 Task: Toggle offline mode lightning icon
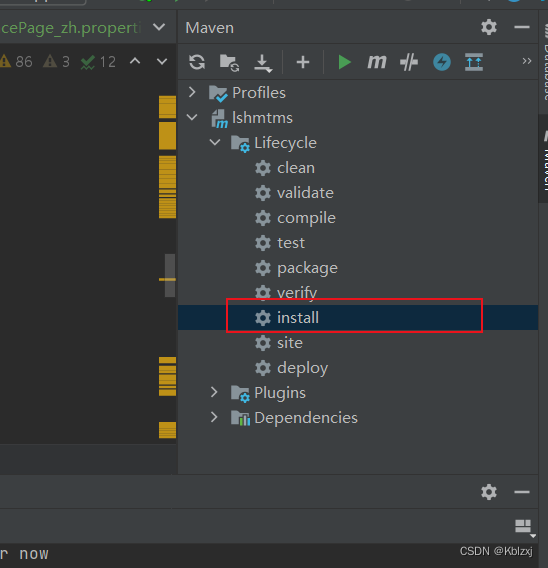tap(442, 62)
